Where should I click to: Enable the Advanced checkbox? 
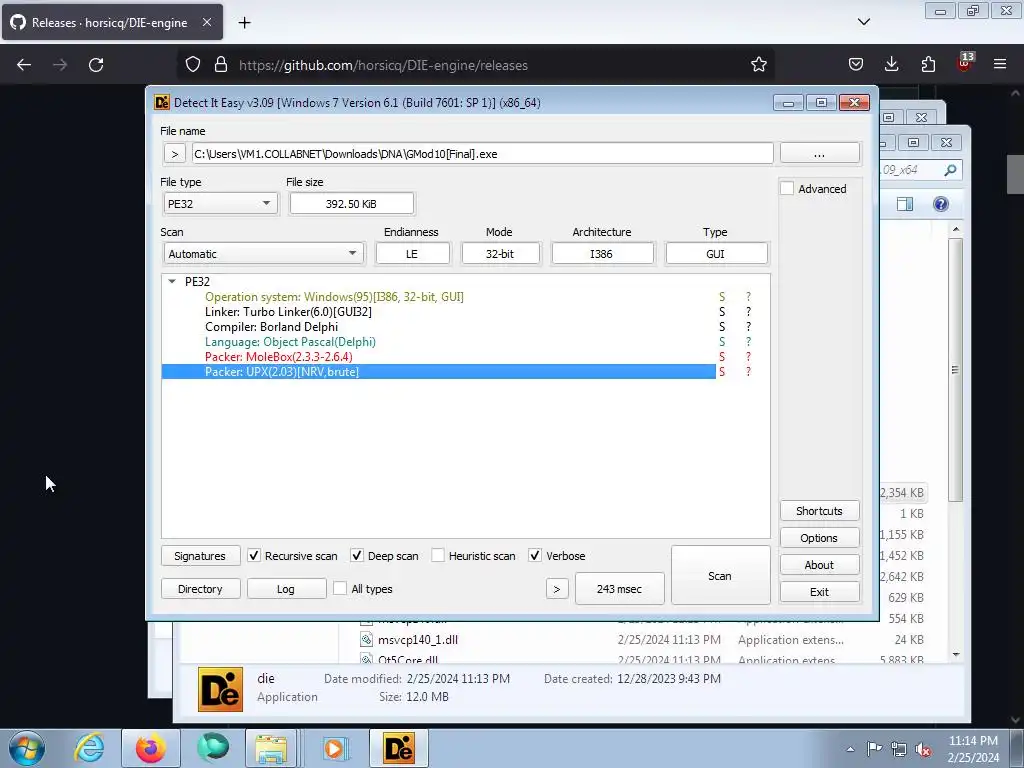pos(788,189)
